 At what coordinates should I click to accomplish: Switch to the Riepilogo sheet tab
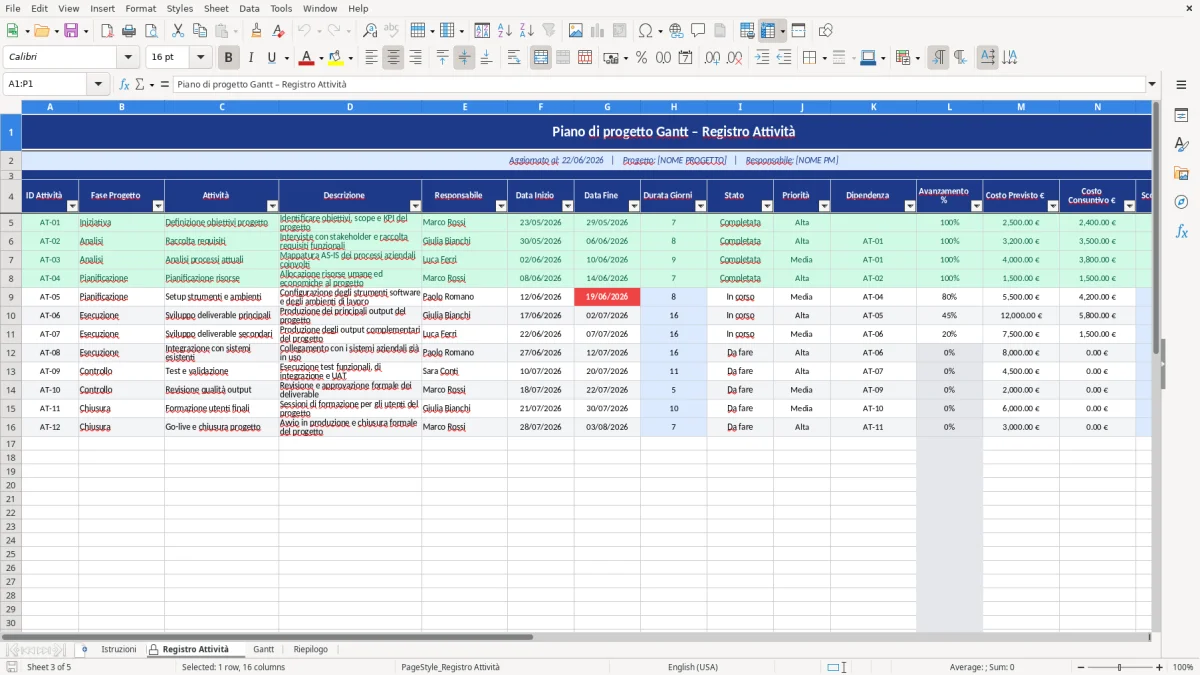click(x=310, y=649)
